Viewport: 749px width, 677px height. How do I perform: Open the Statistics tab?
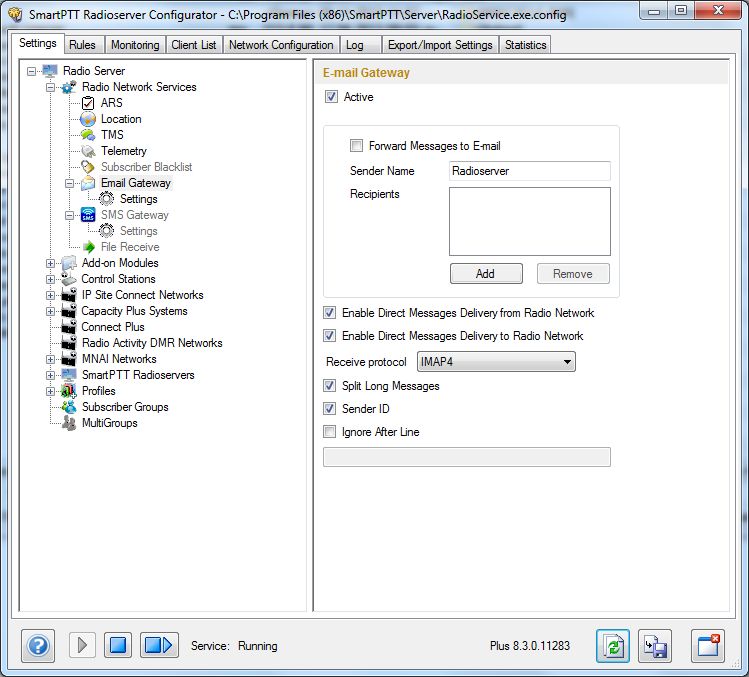(525, 45)
